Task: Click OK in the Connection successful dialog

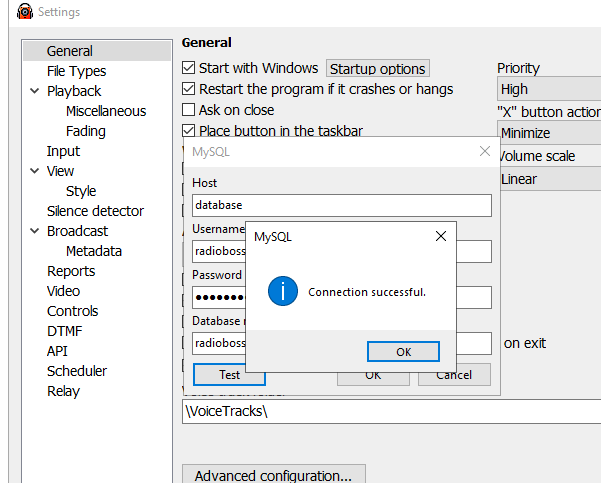Action: (x=403, y=352)
